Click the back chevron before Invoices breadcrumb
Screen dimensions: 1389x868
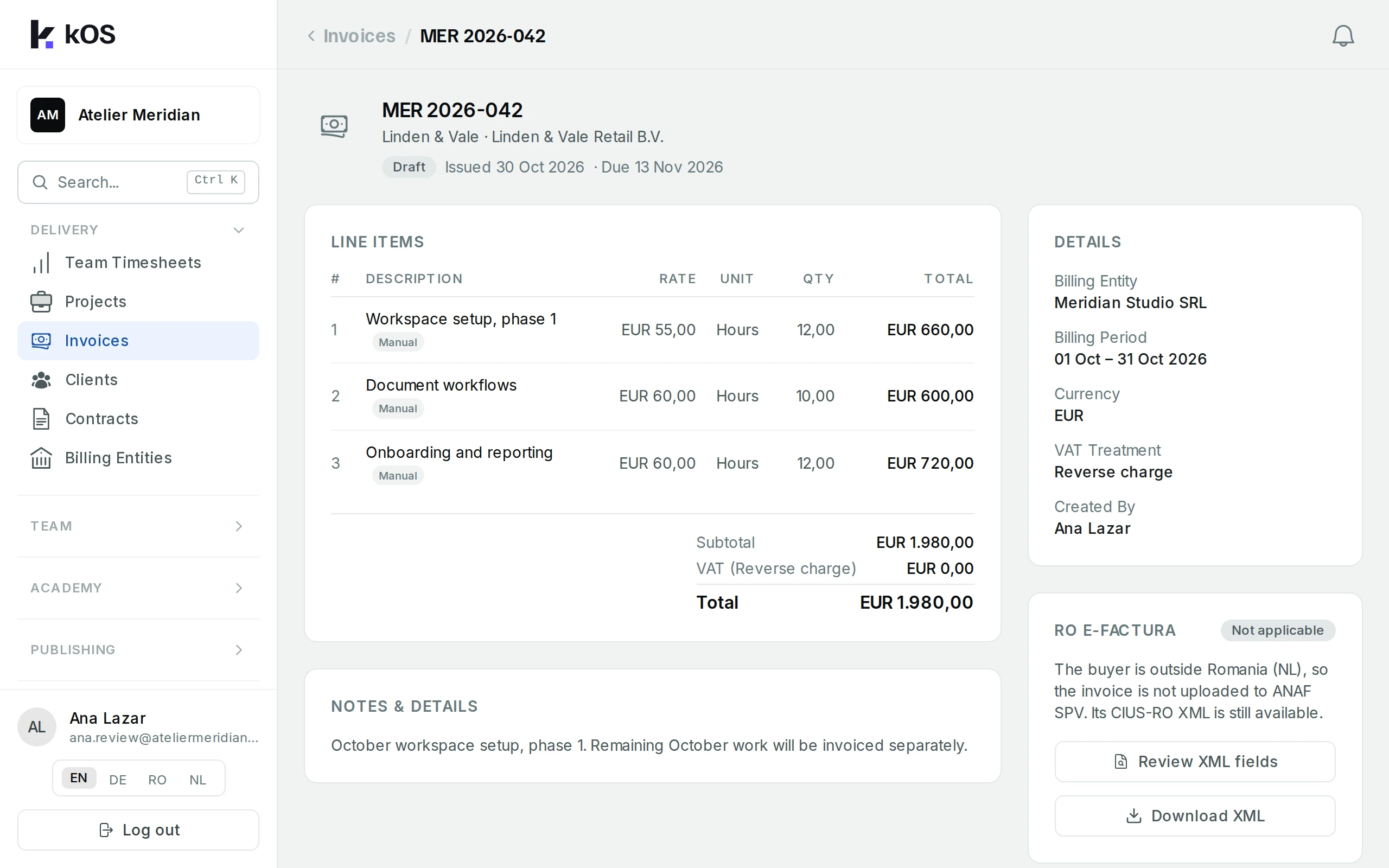pyautogui.click(x=311, y=36)
